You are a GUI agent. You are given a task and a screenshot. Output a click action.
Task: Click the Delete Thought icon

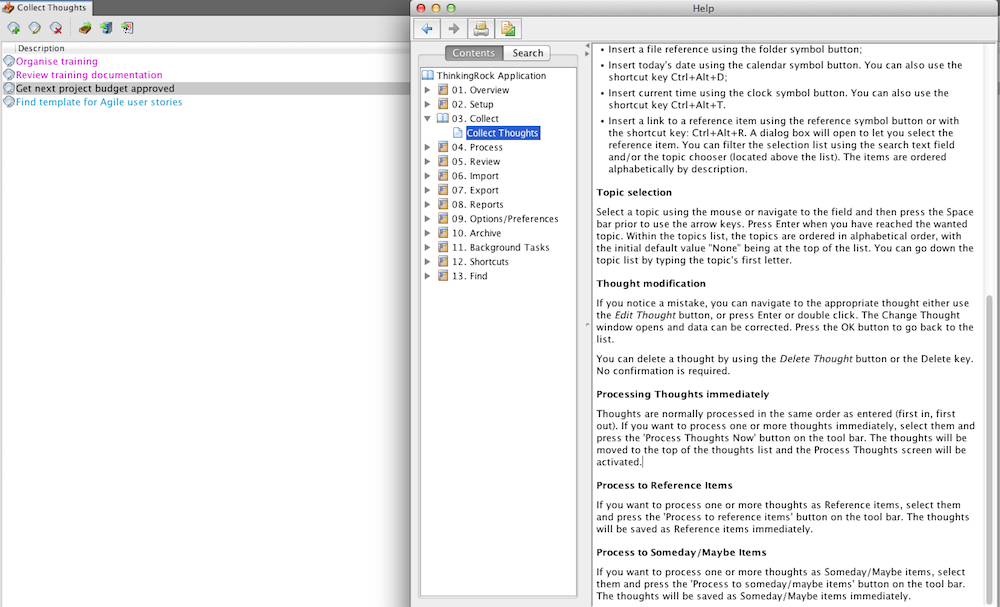point(56,28)
